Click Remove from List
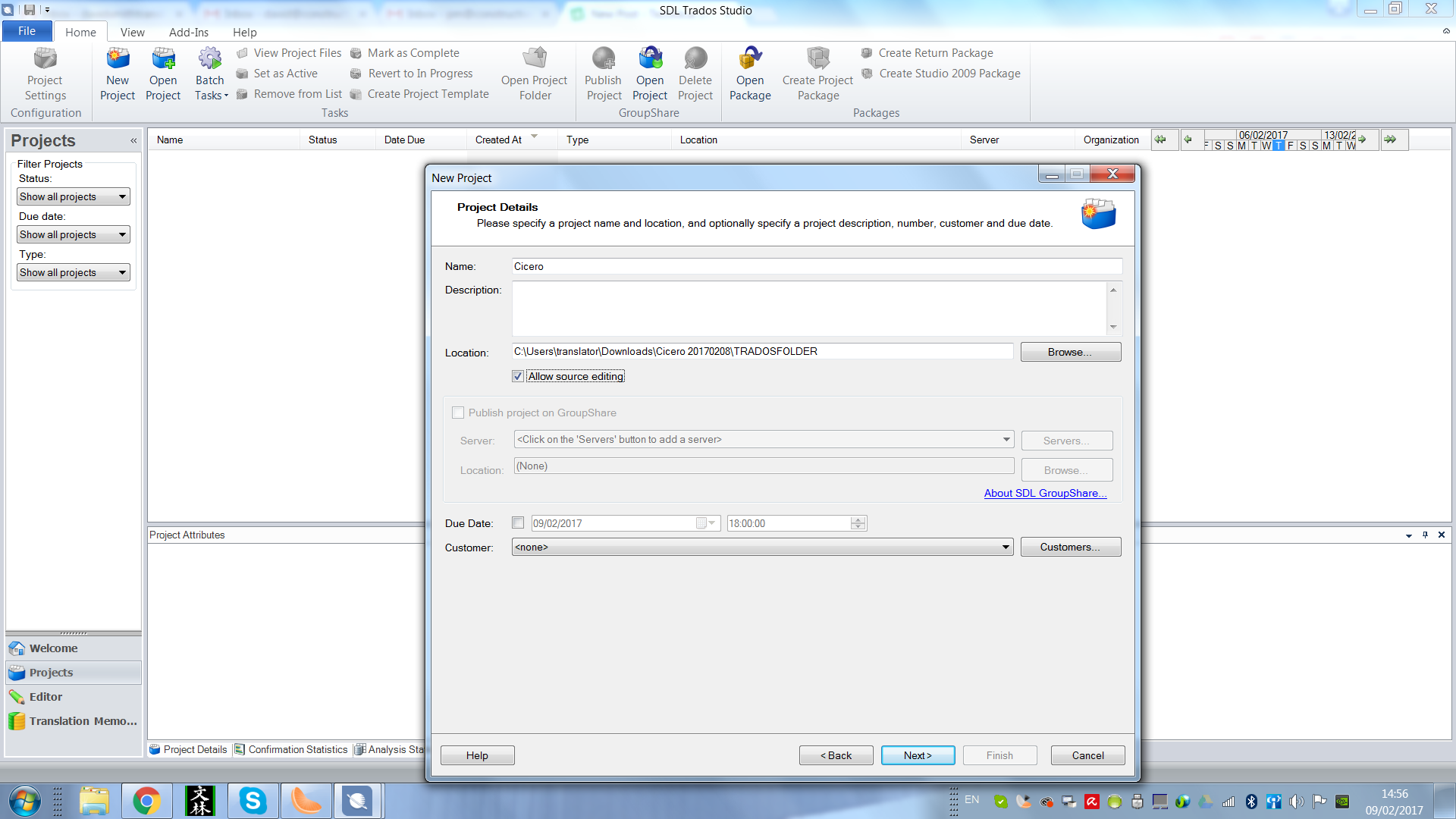 pos(289,94)
